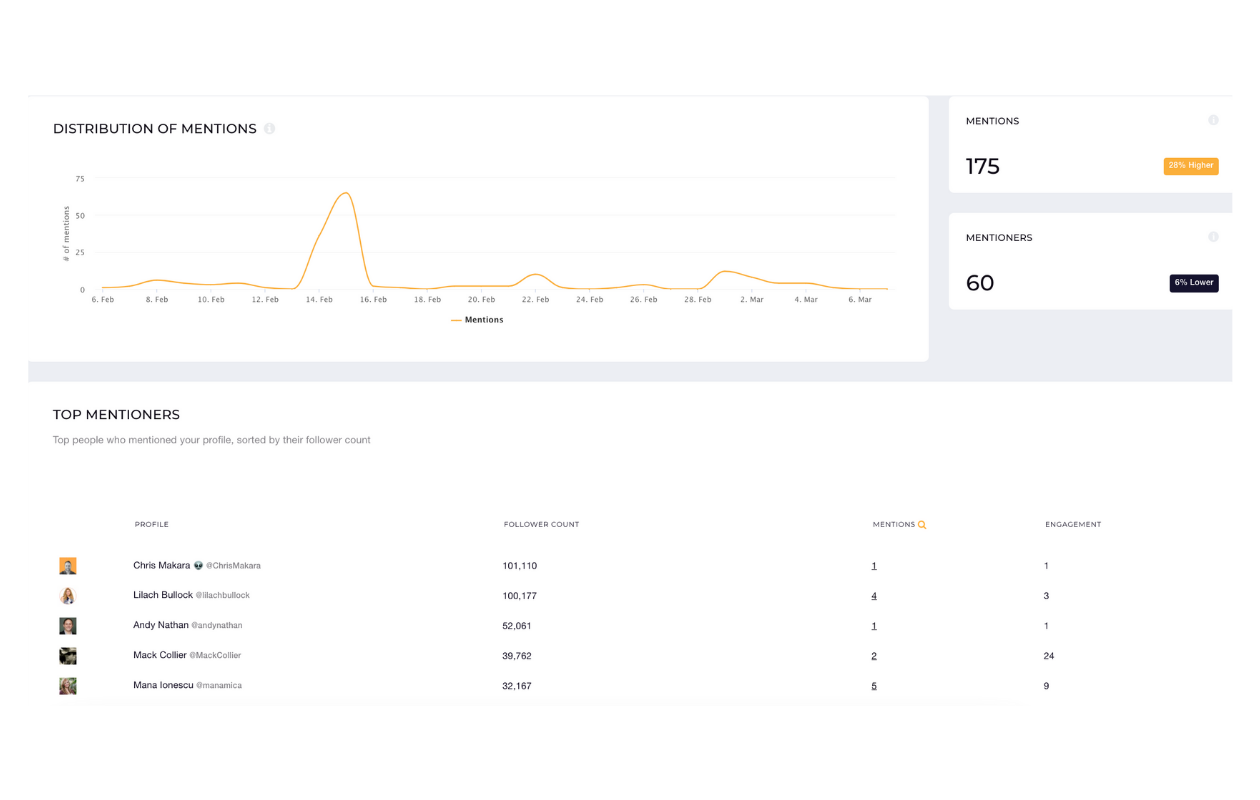The width and height of the screenshot is (1260, 800).
Task: Click follower count 101,110
Action: point(520,566)
